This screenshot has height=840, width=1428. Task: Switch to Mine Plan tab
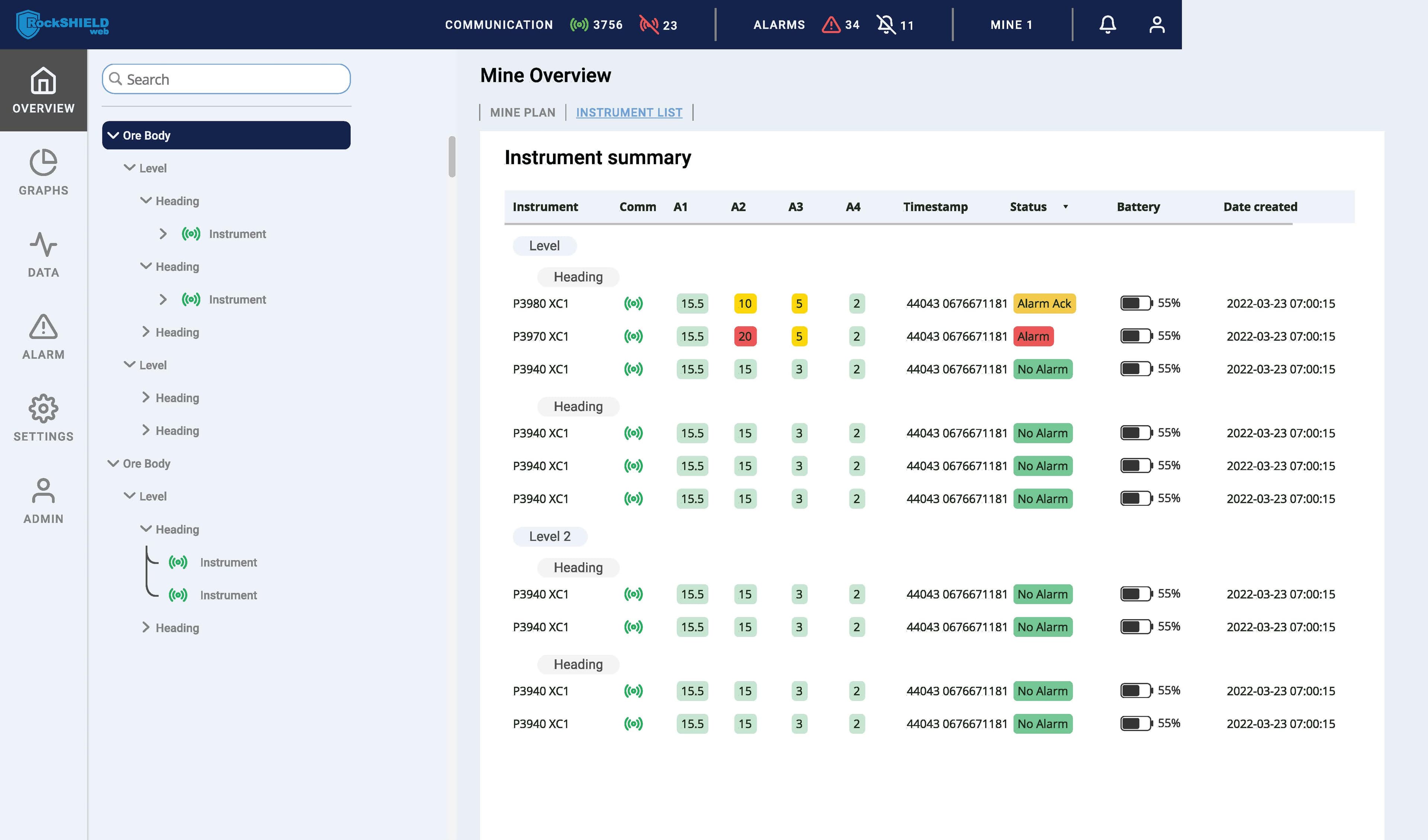522,112
